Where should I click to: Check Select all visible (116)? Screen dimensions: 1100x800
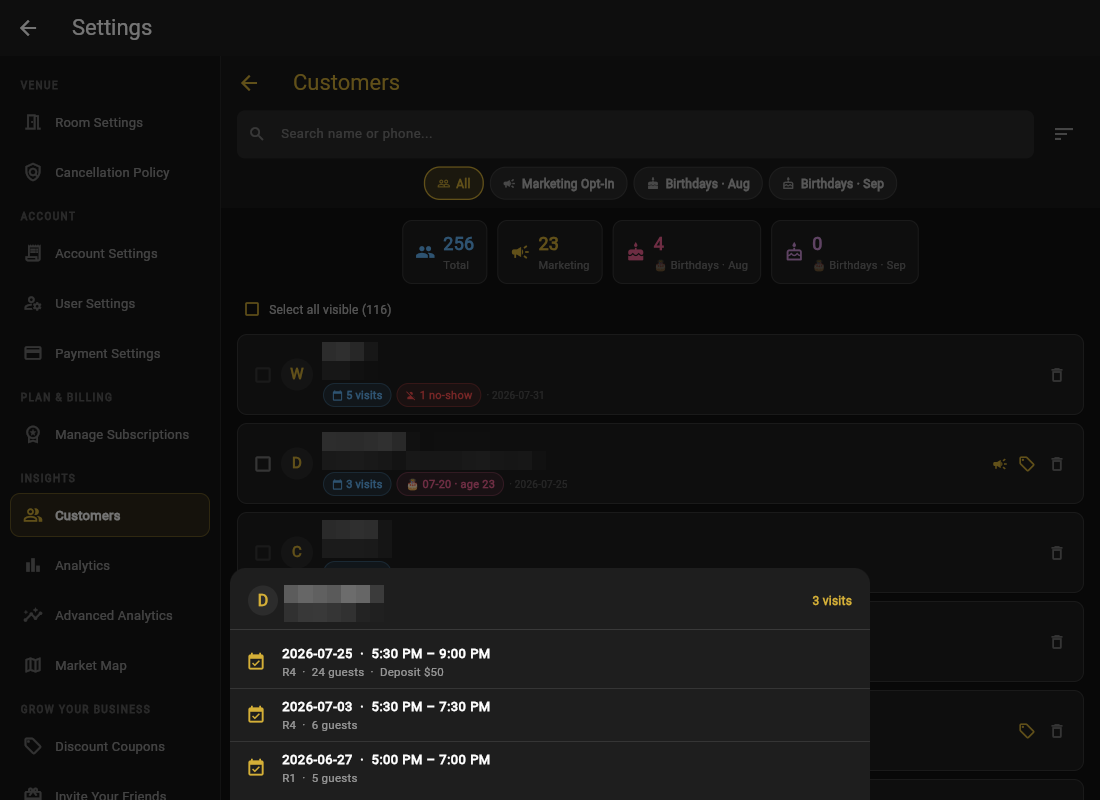[252, 309]
